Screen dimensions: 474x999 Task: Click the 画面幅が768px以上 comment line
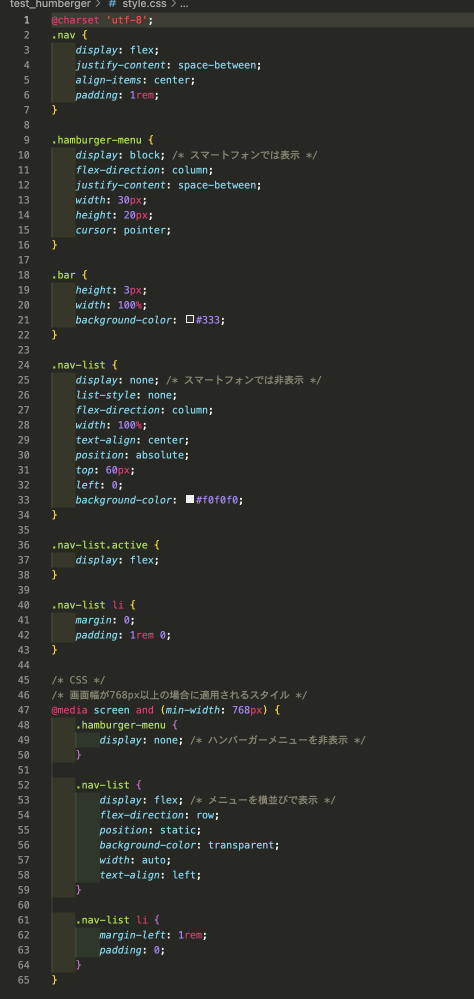180,694
